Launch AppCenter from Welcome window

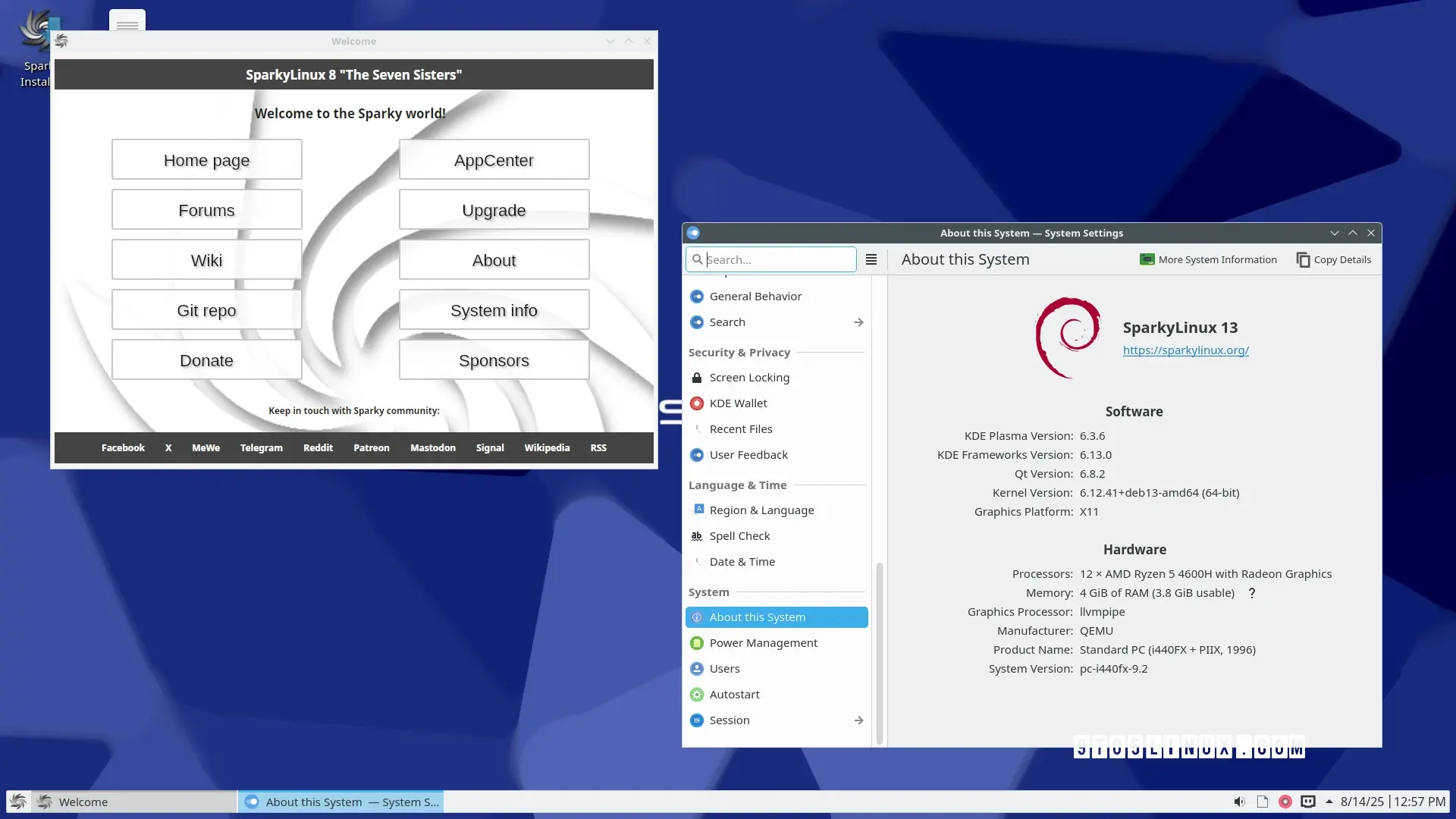point(494,160)
